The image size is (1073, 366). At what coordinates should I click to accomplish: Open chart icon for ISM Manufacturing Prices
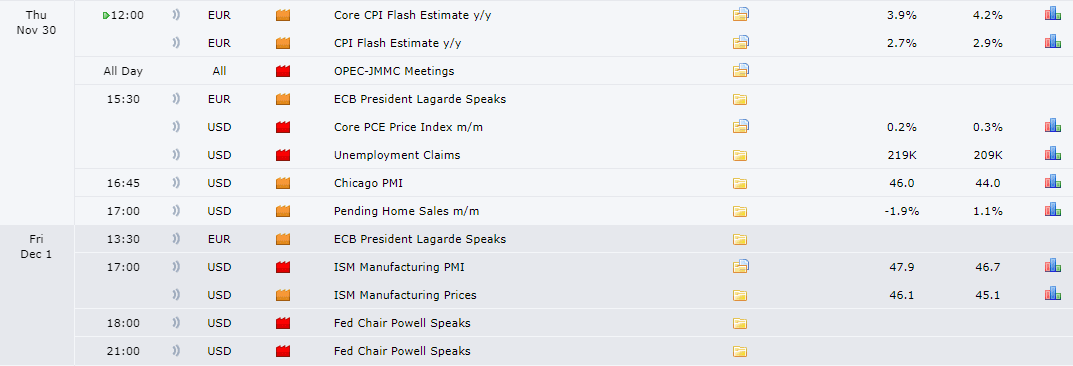(1052, 295)
